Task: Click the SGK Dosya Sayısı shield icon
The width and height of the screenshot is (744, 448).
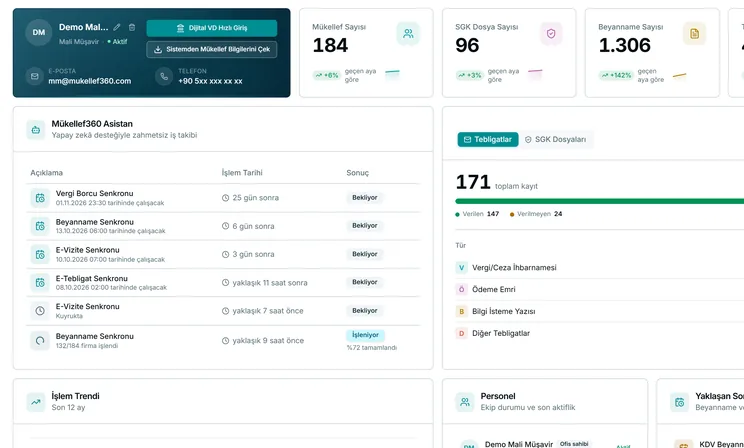Action: coord(551,34)
